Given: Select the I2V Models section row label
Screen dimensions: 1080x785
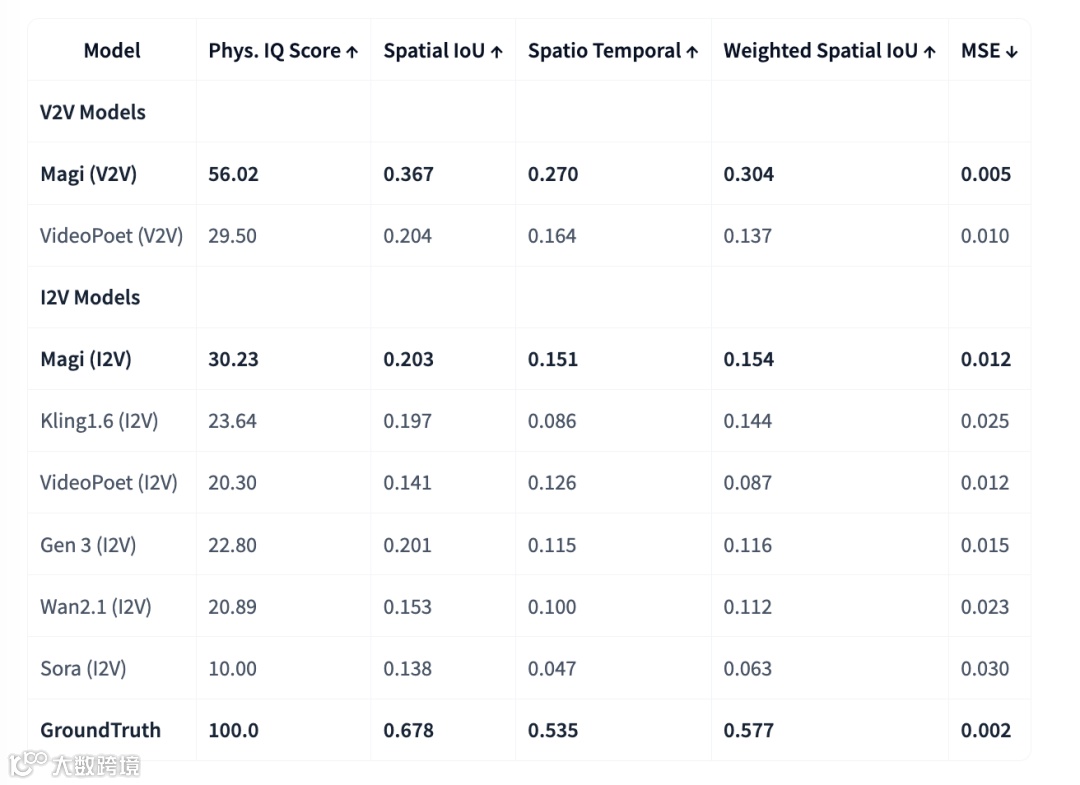Looking at the screenshot, I should tap(90, 297).
